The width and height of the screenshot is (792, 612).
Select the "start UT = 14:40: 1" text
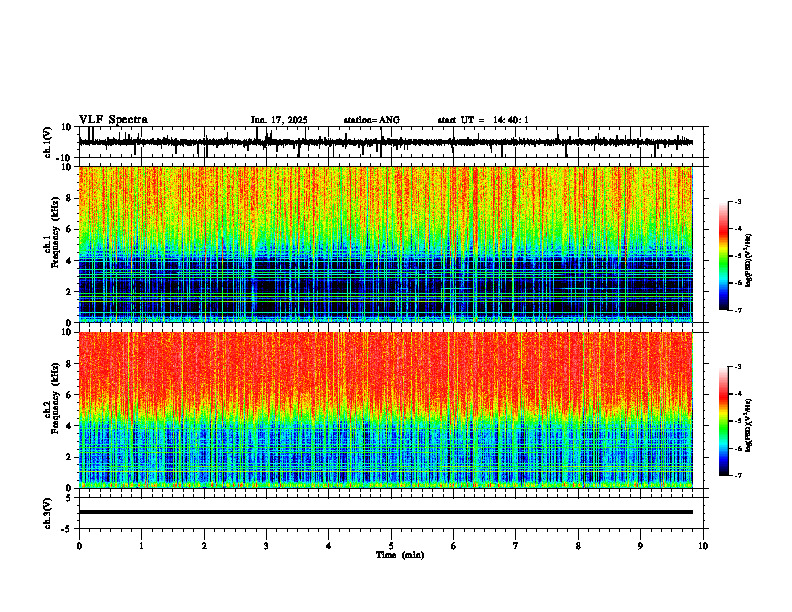pos(483,120)
